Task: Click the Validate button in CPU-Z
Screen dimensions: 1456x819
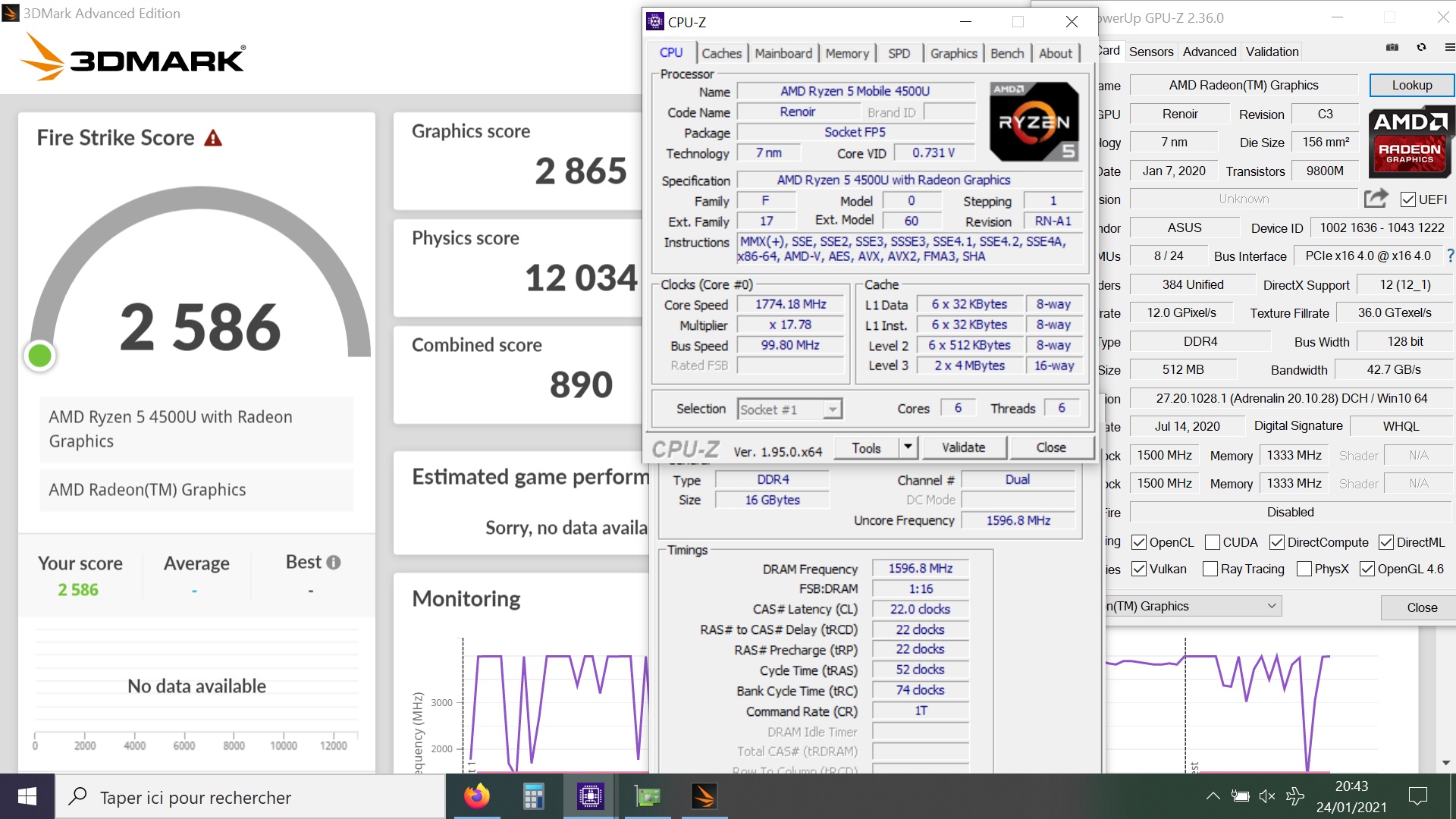Action: pyautogui.click(x=963, y=447)
